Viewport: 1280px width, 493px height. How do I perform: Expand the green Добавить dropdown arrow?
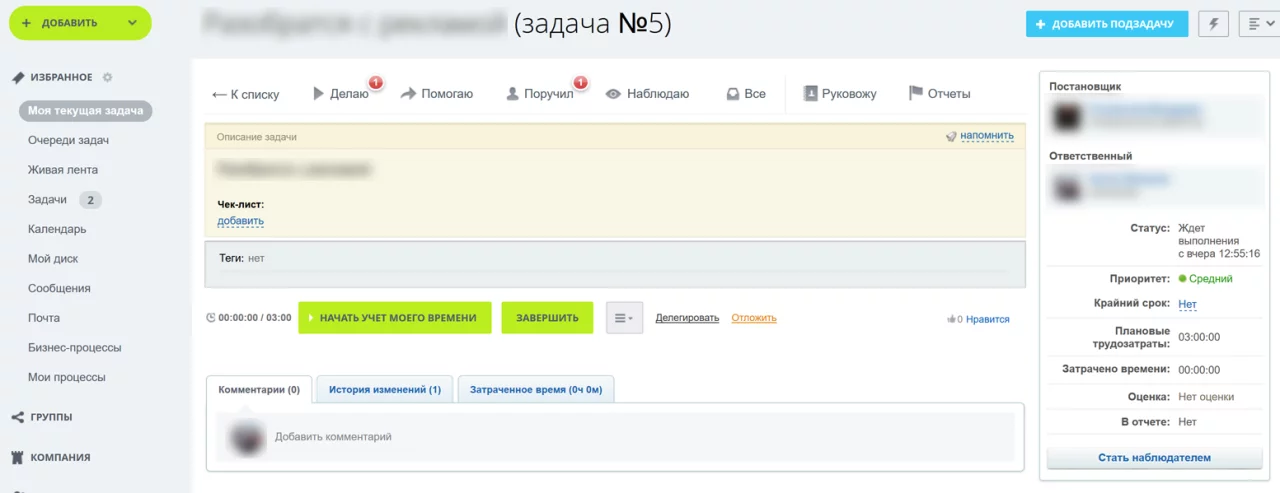132,23
